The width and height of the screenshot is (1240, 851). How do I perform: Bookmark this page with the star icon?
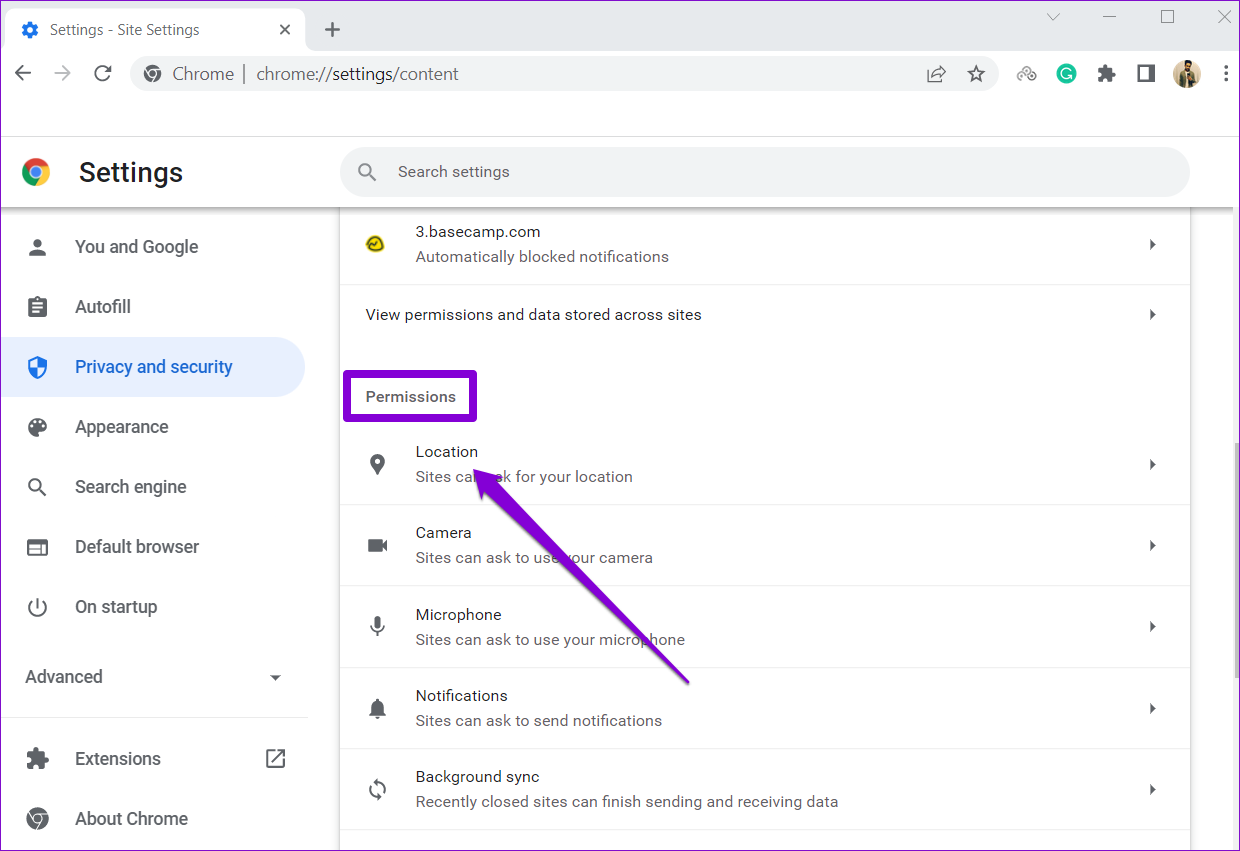(x=976, y=74)
